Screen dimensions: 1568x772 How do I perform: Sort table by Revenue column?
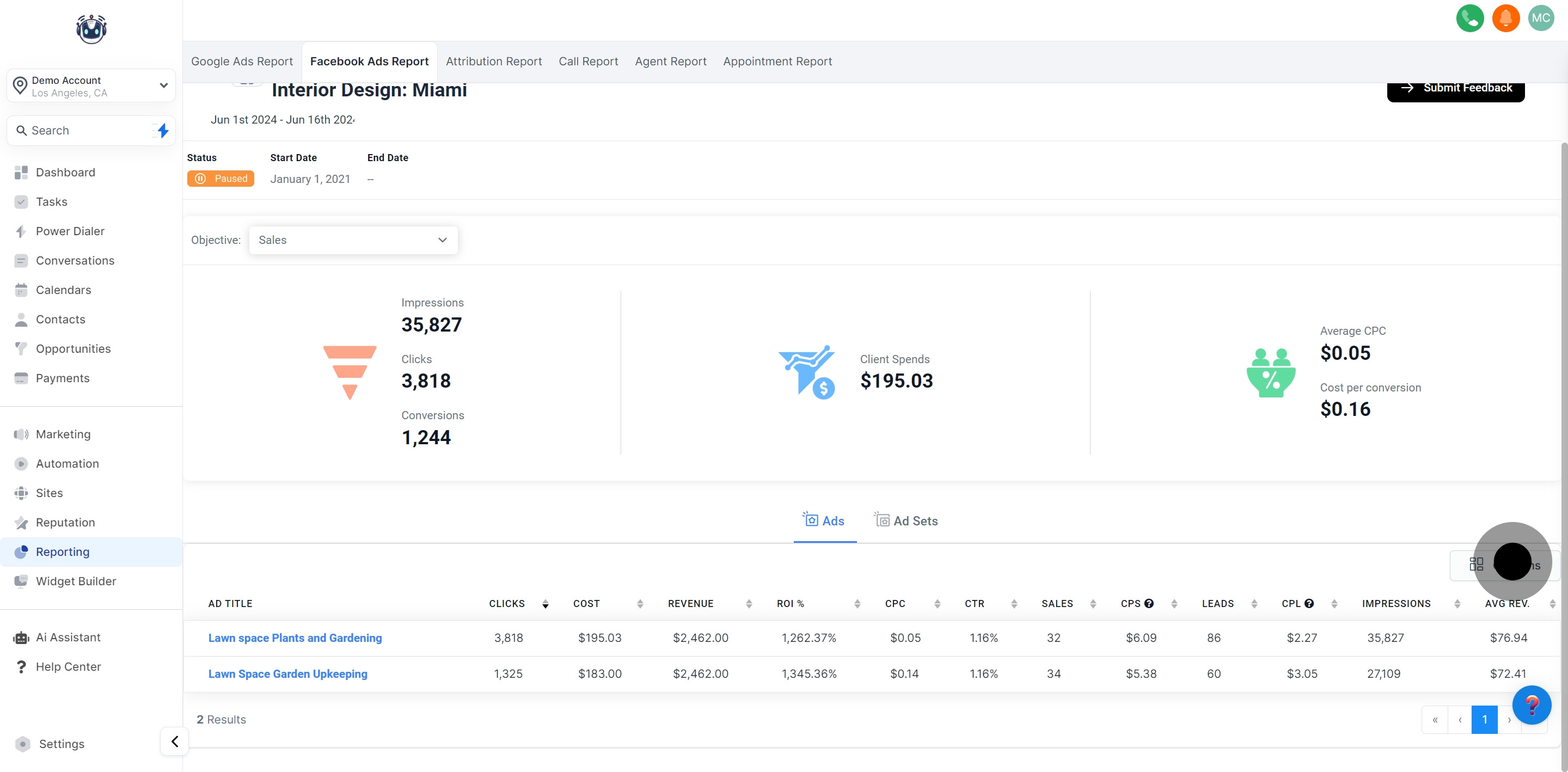(749, 603)
